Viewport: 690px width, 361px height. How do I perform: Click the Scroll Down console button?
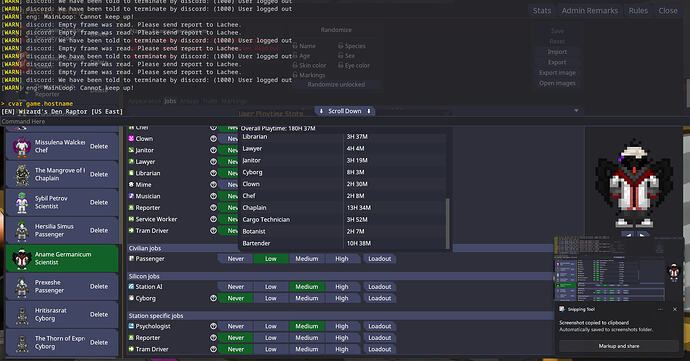[345, 111]
